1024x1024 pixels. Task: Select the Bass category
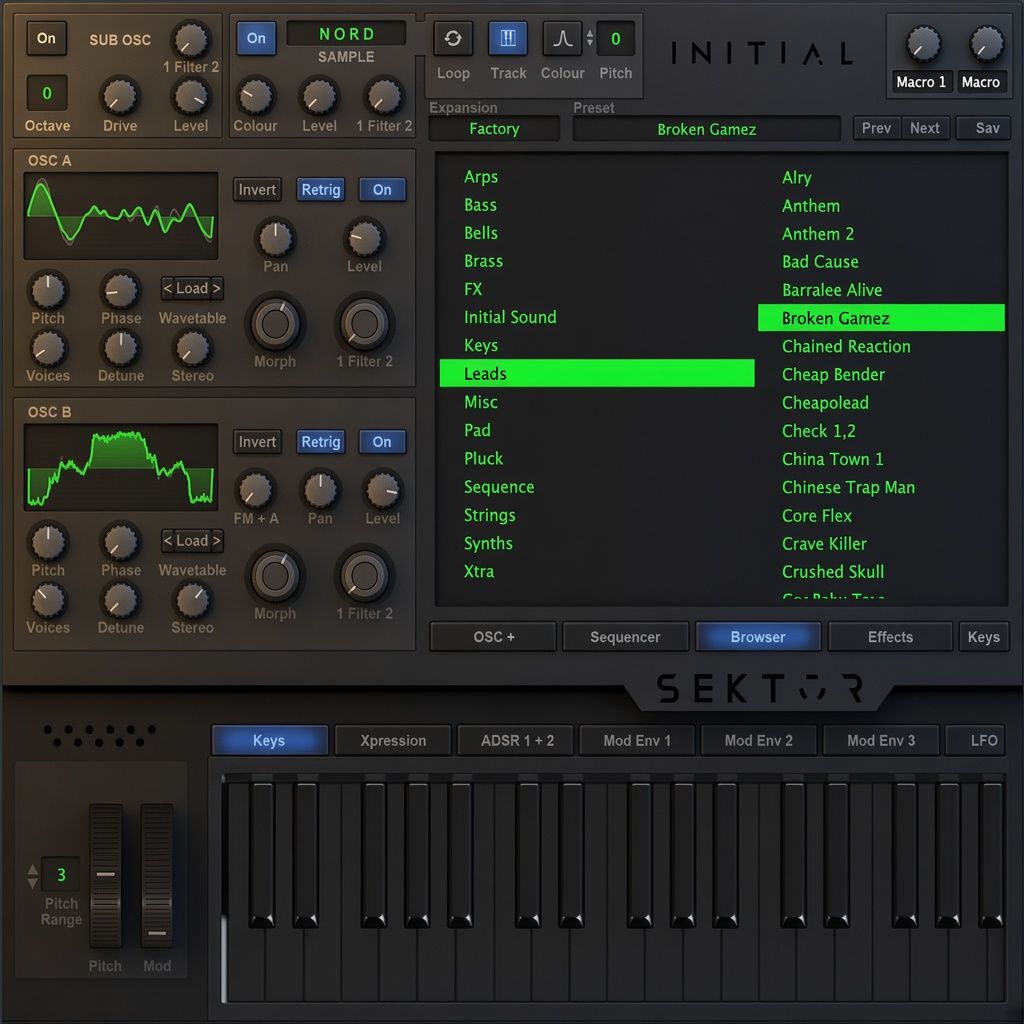click(x=481, y=205)
